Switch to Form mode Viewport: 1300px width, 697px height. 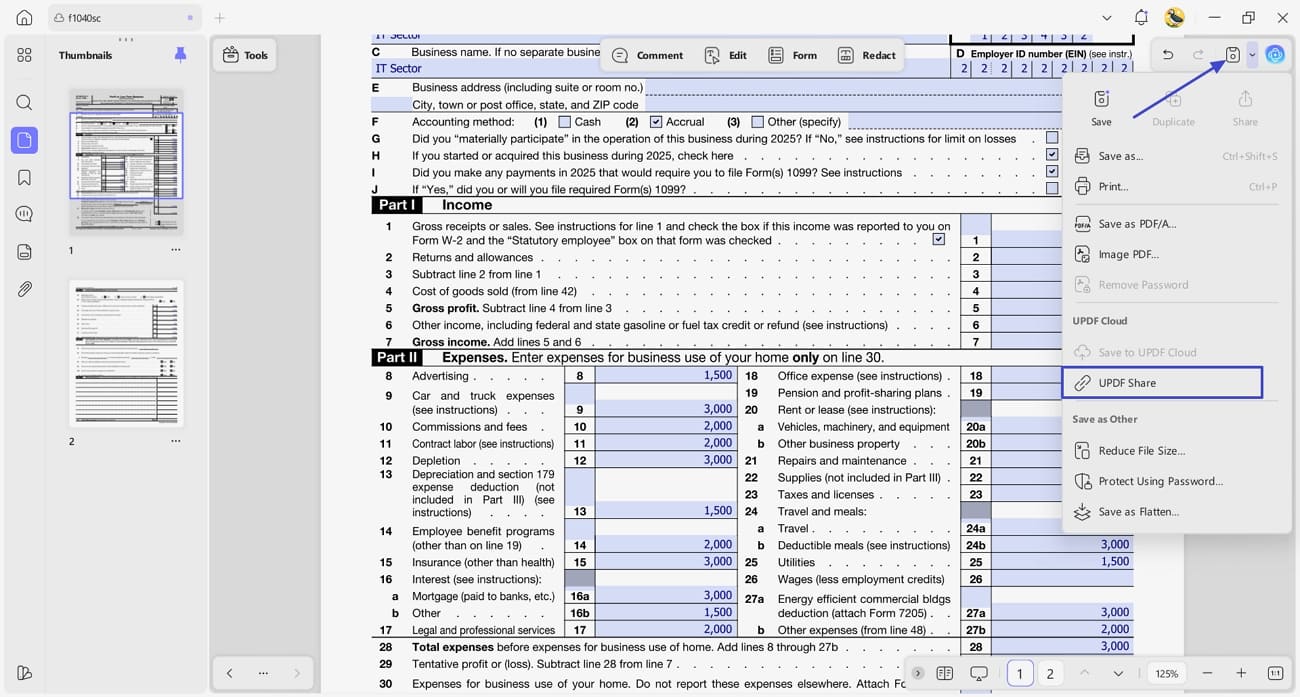pos(792,55)
